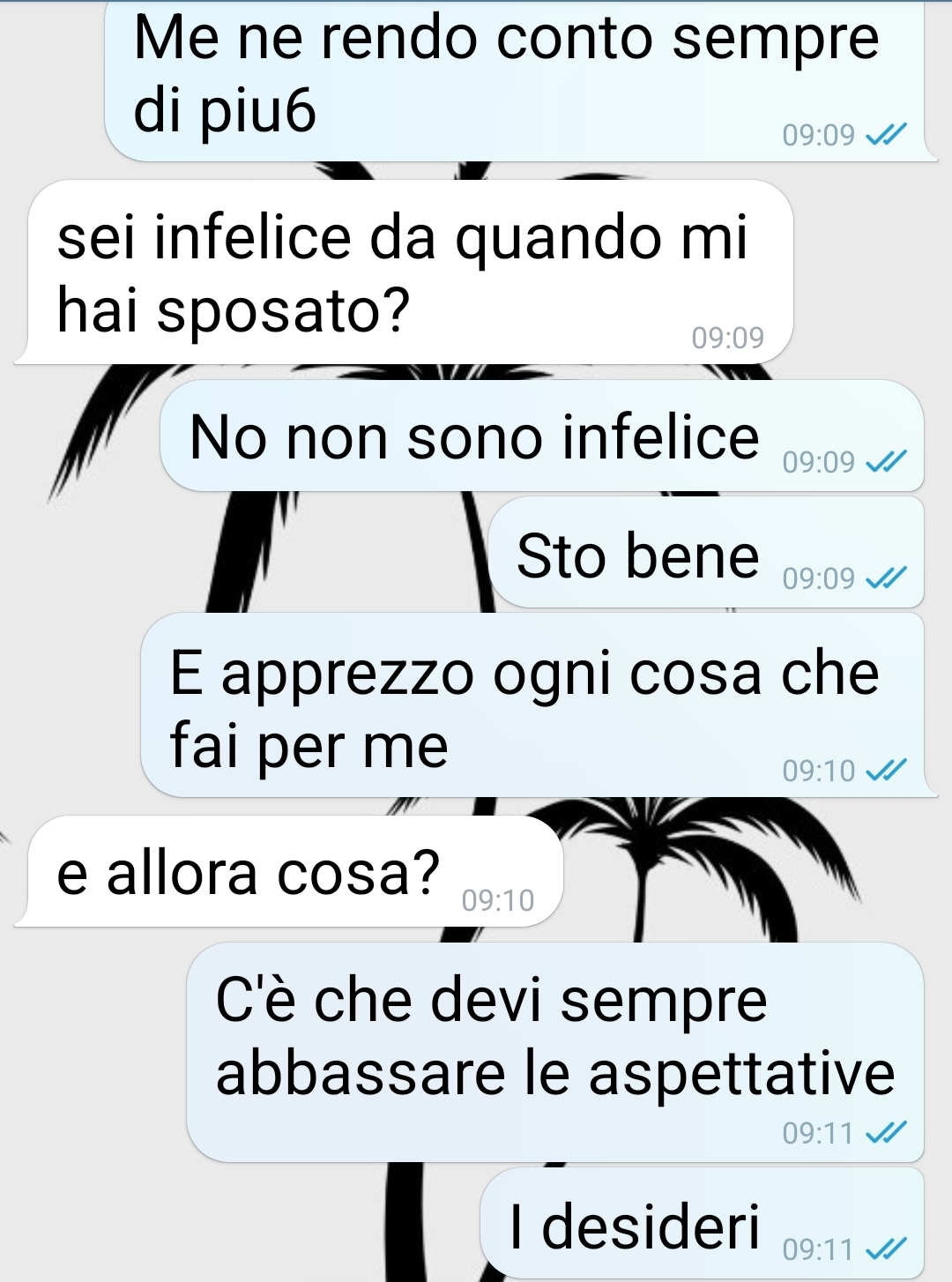Tap double checkmark beside 'No non sono infelice'
The image size is (952, 1282).
point(886,461)
